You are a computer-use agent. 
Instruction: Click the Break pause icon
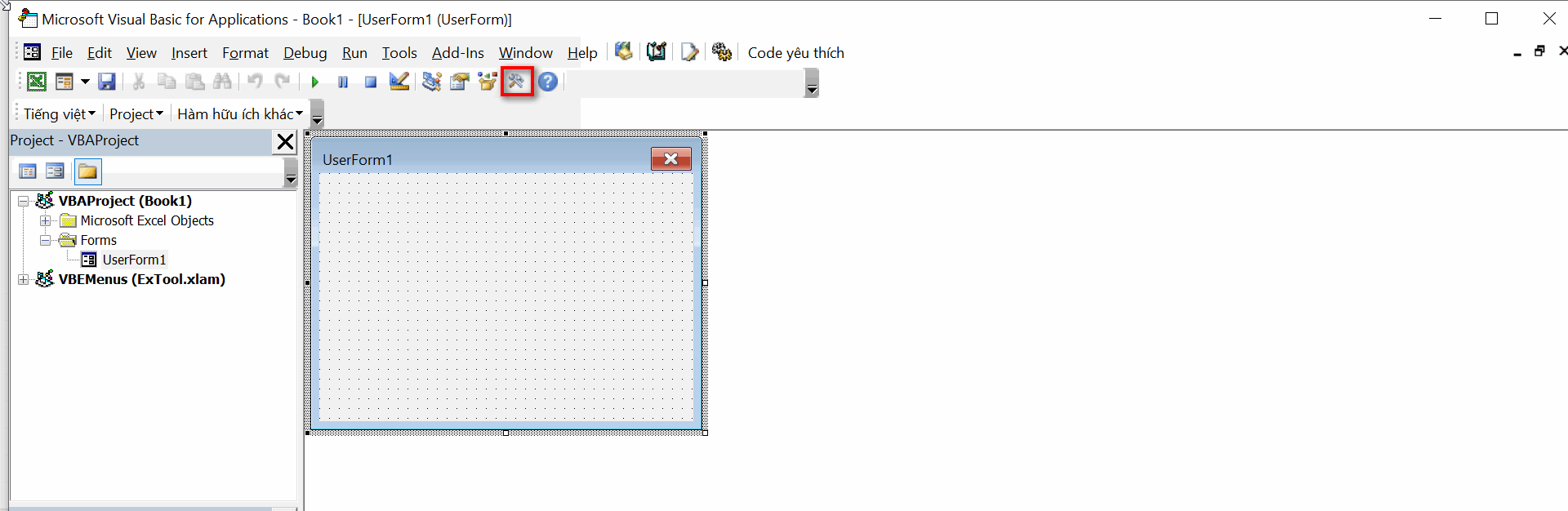tap(343, 82)
